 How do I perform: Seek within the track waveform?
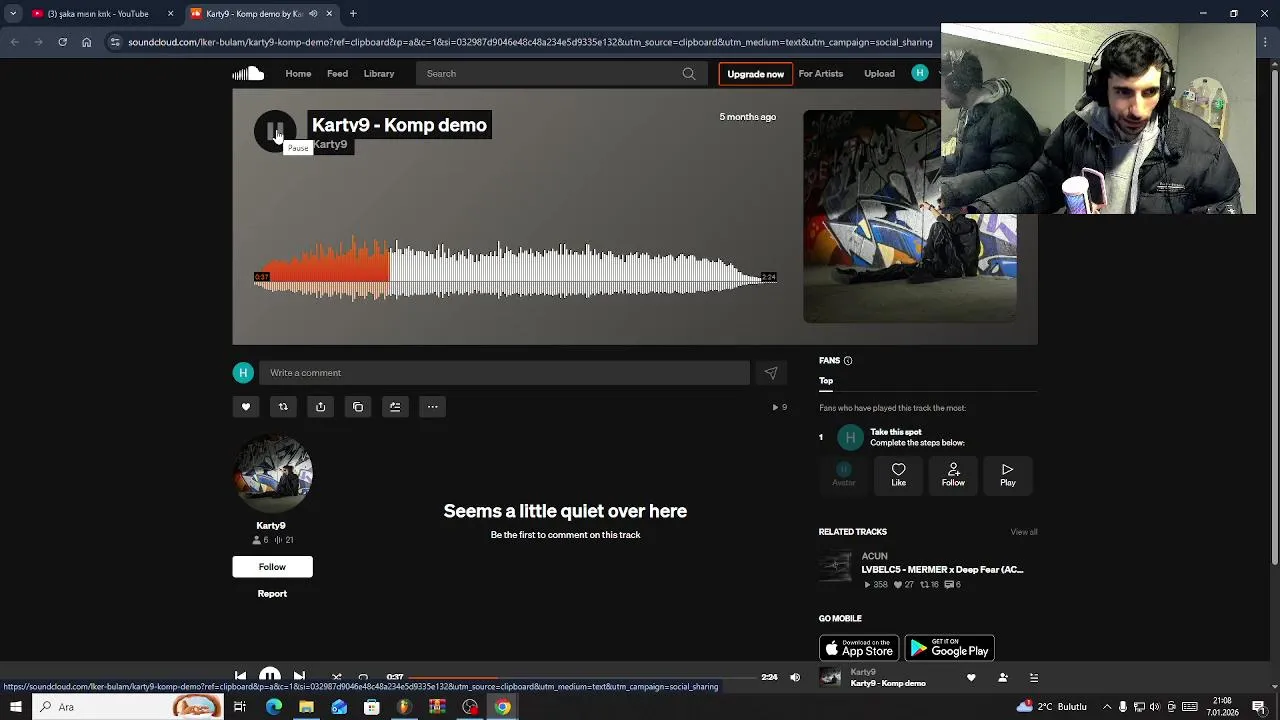(x=515, y=270)
